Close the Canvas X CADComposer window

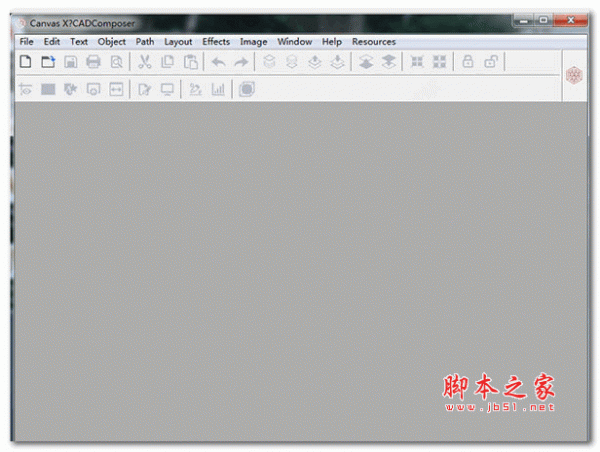[571, 20]
